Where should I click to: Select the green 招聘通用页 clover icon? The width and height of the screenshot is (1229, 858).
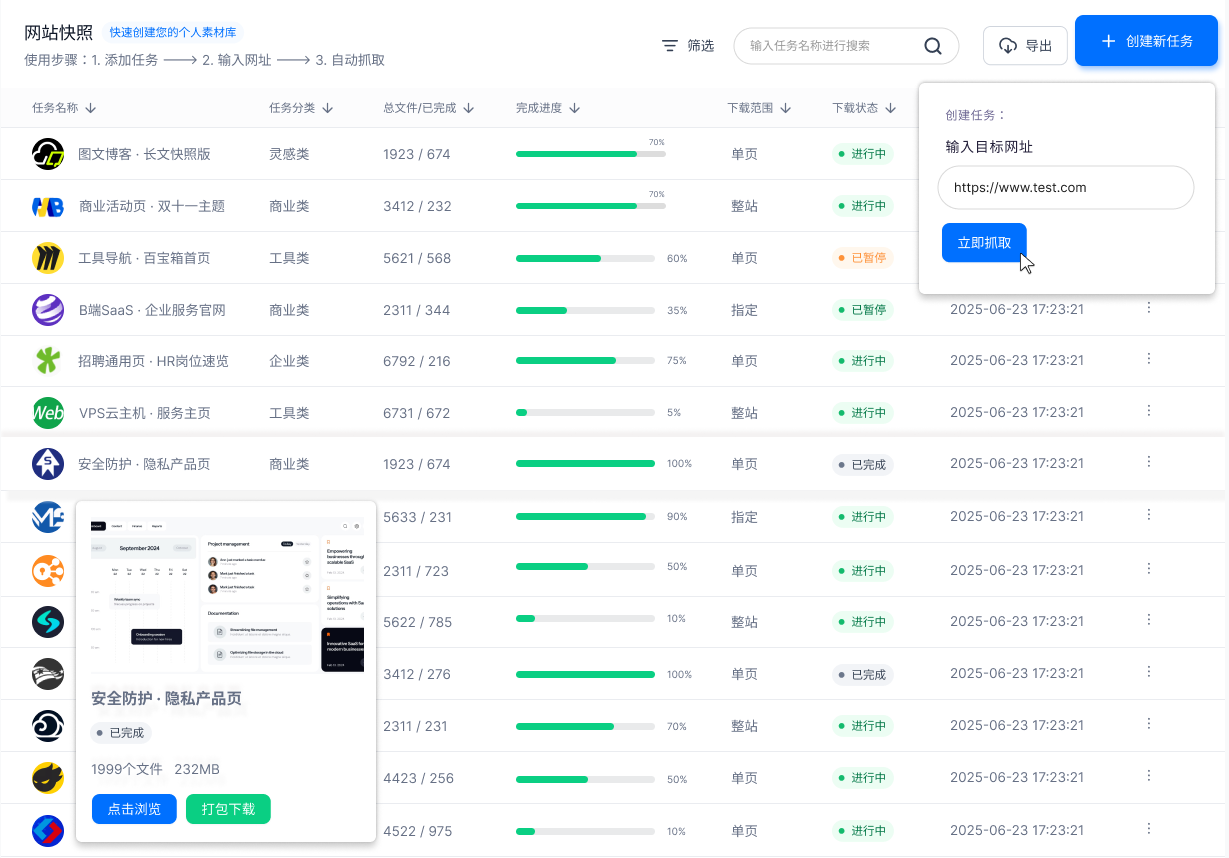click(x=48, y=361)
